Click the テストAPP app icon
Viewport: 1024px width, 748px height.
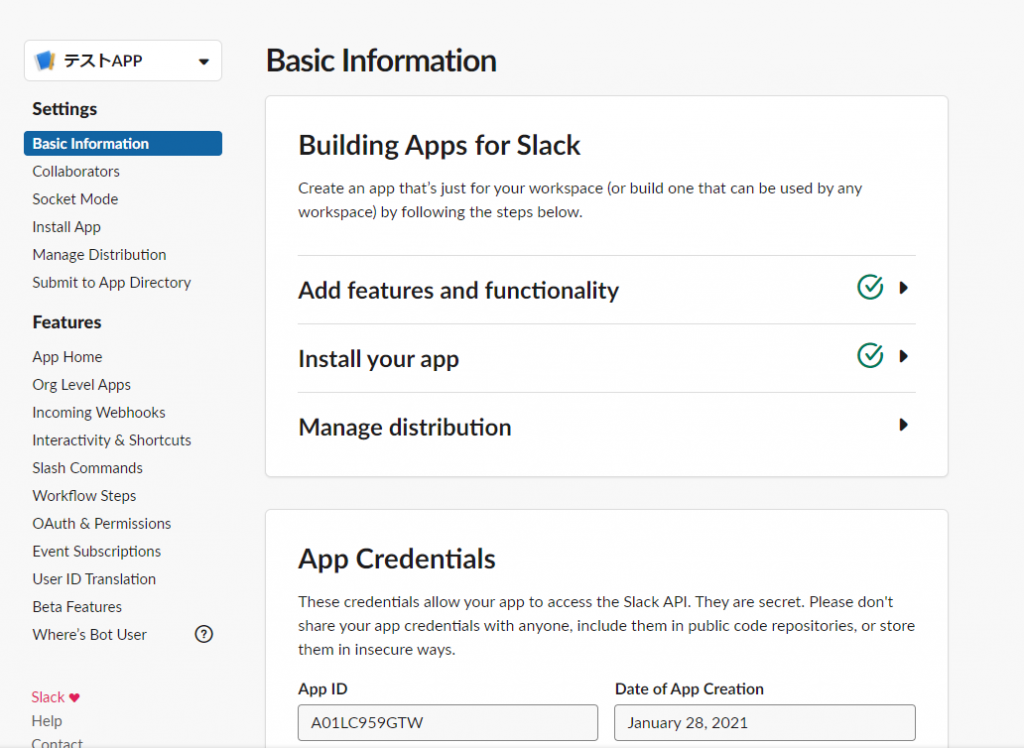coord(45,61)
